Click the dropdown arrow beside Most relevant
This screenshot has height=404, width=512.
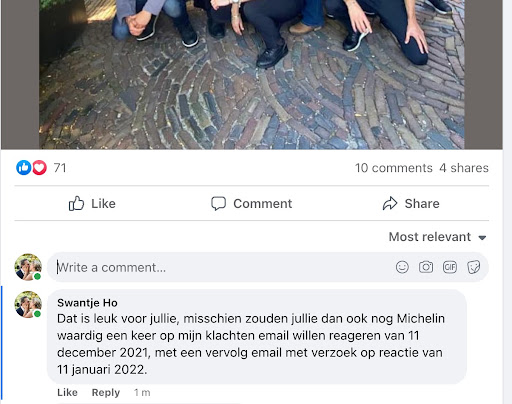(x=482, y=238)
